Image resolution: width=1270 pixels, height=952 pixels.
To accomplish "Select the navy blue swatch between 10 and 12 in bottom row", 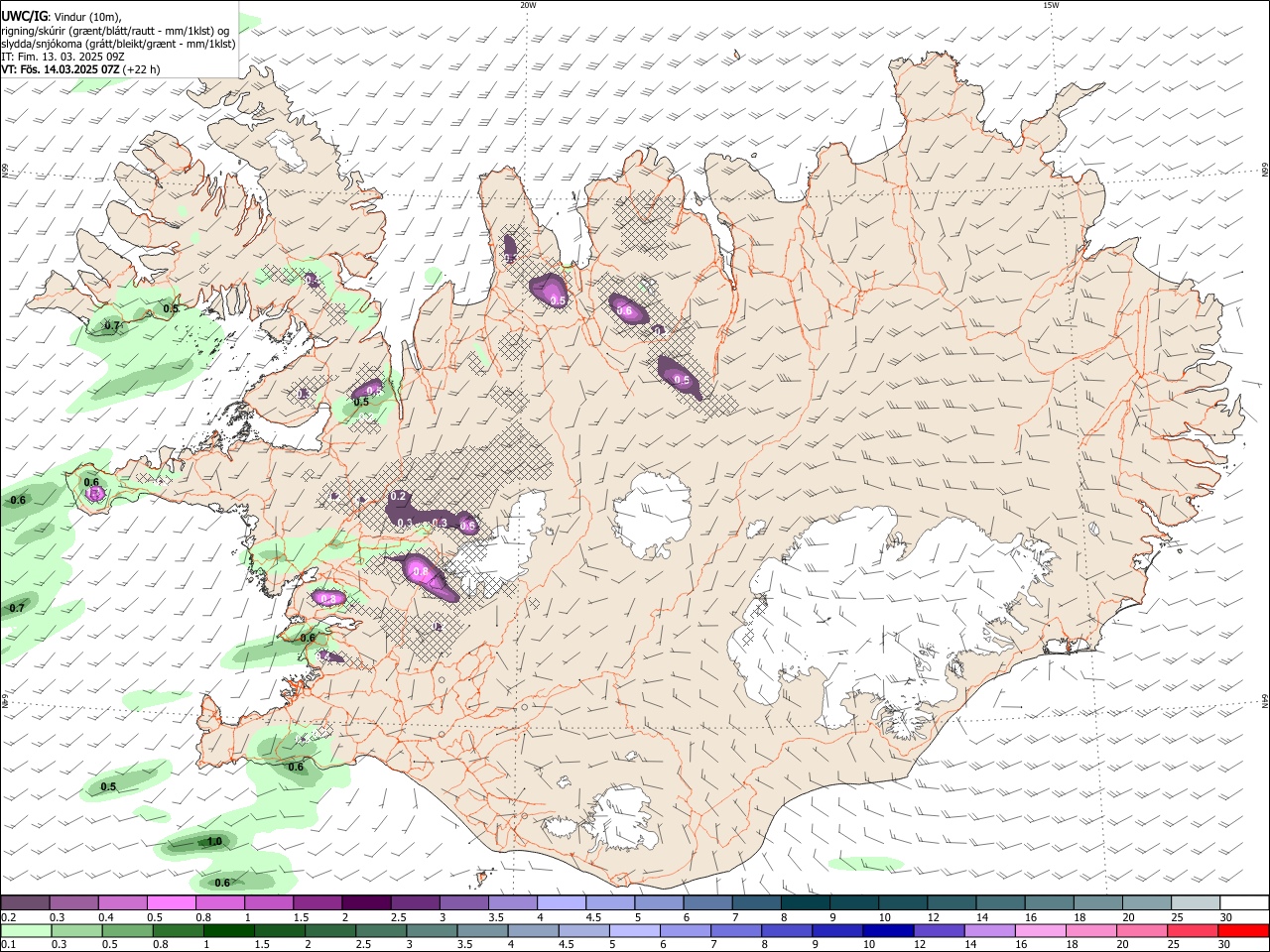I will pyautogui.click(x=888, y=930).
